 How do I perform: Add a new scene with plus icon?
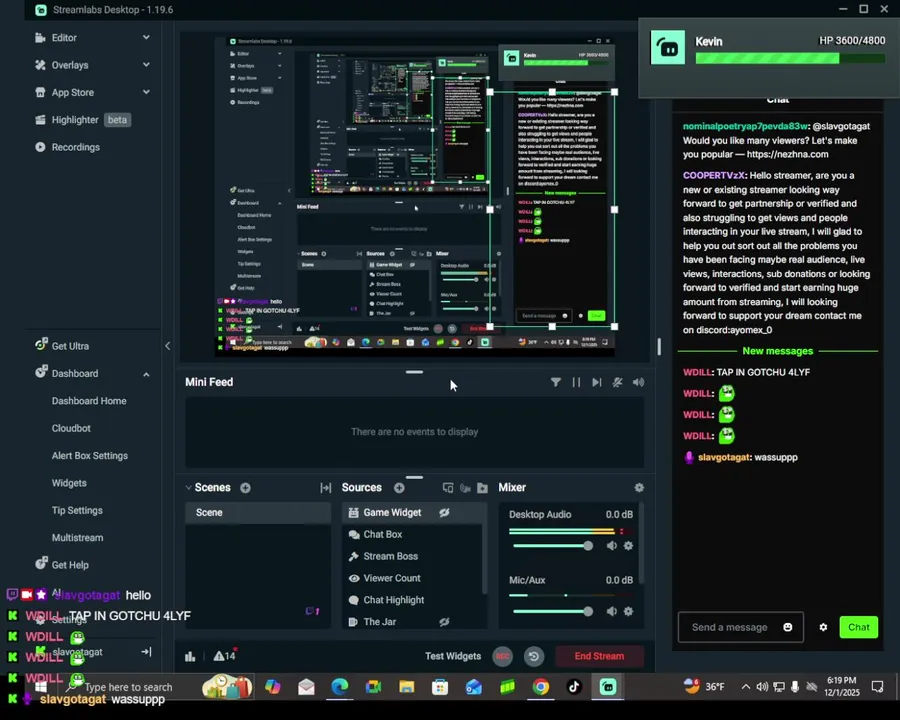(x=246, y=488)
